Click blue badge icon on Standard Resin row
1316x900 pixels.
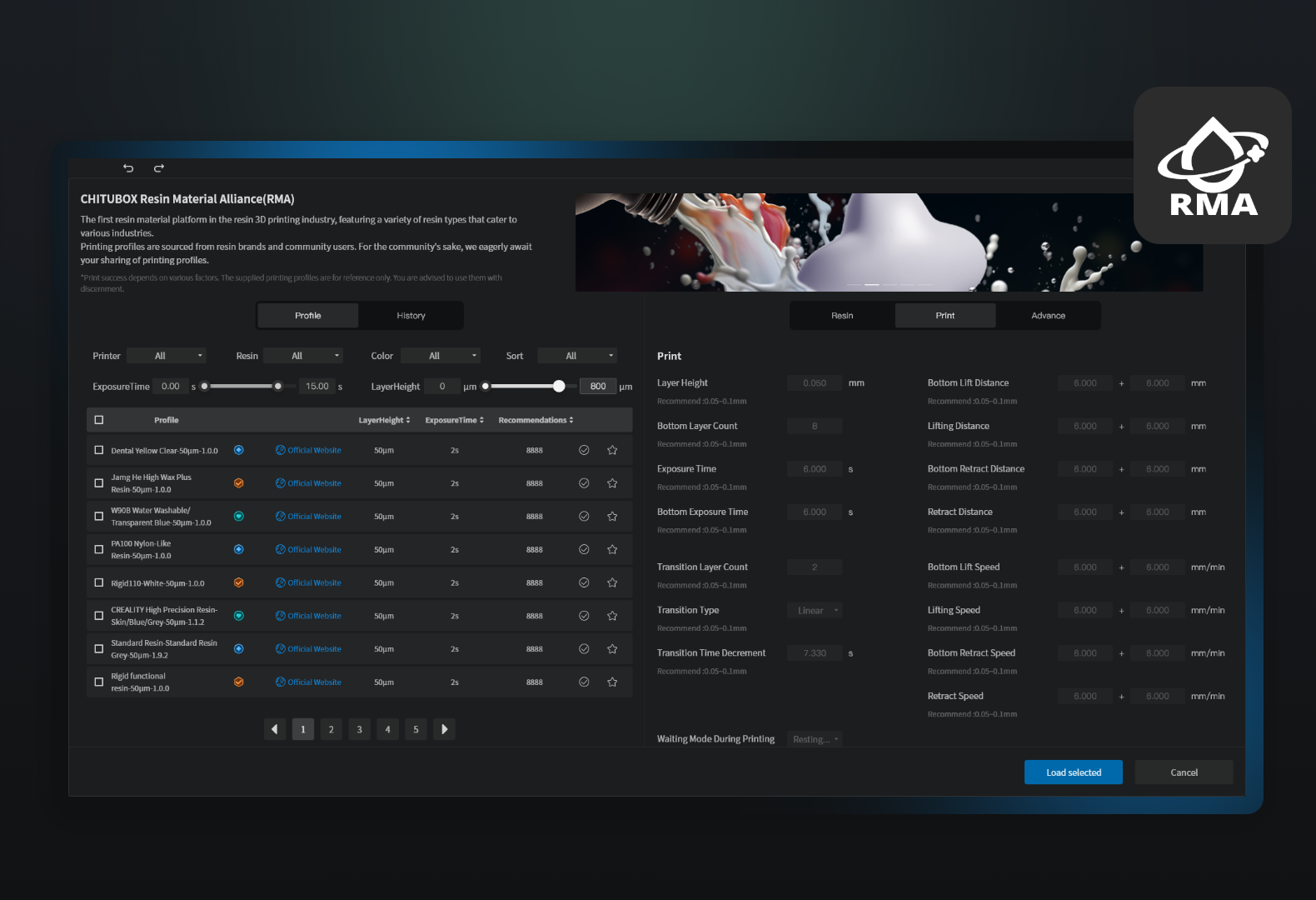238,648
